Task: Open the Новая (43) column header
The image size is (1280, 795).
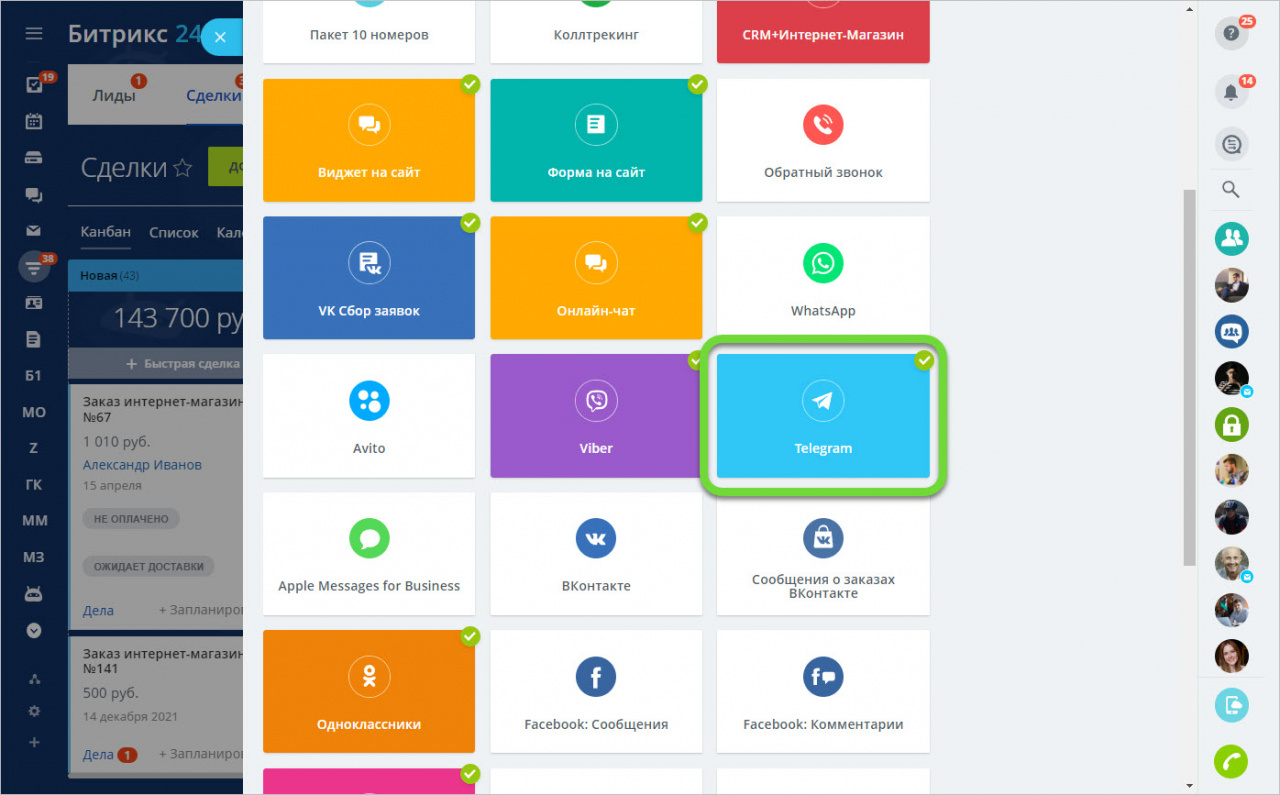Action: coord(155,275)
